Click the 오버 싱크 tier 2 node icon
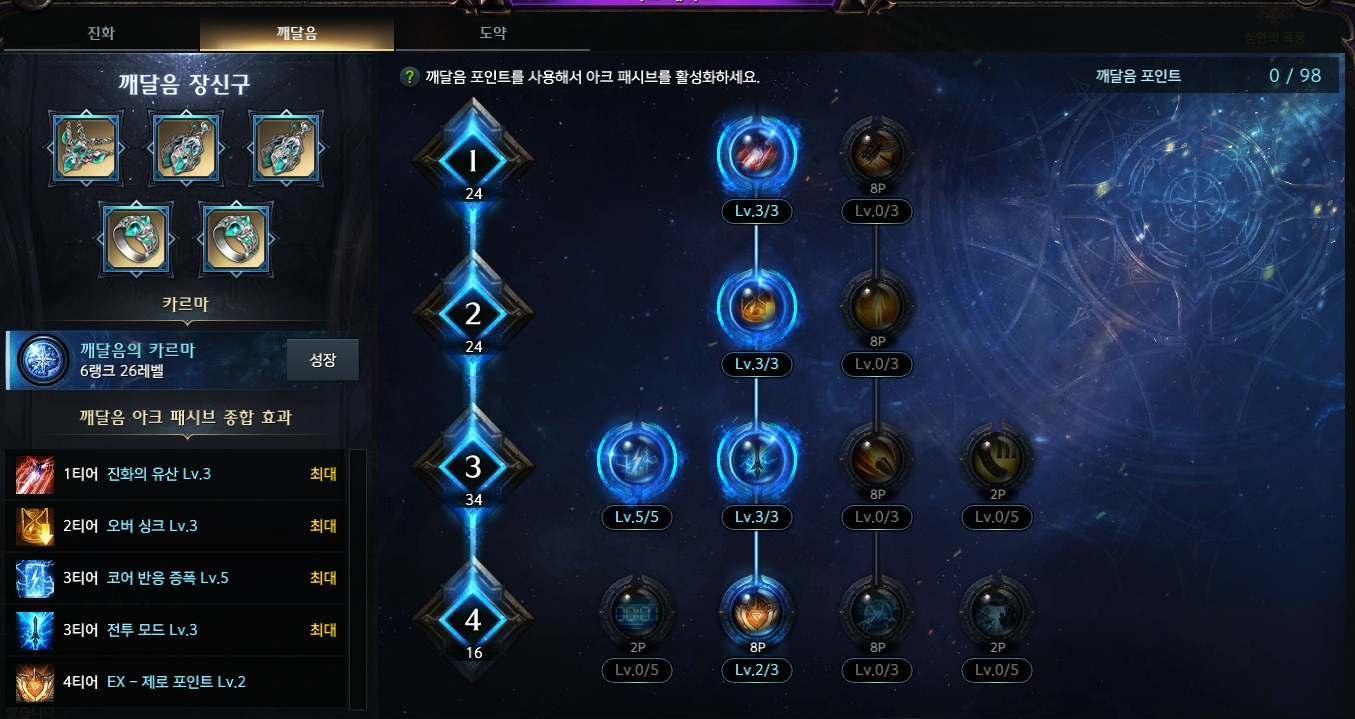 756,306
